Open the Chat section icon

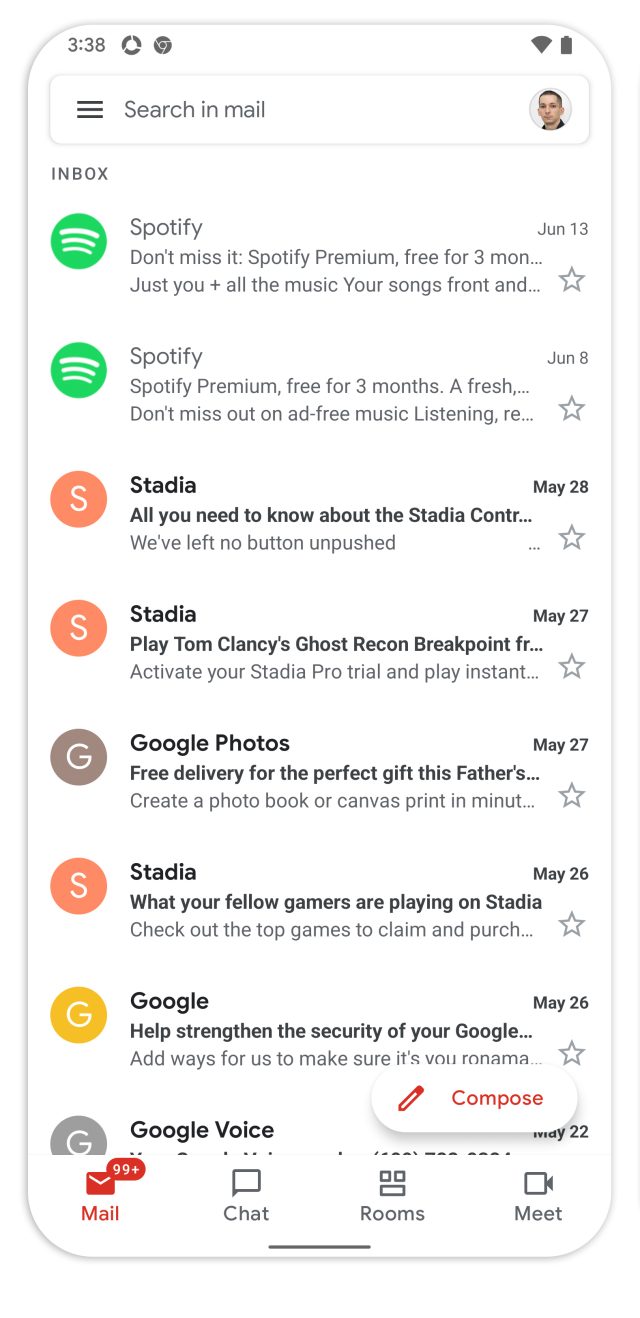pyautogui.click(x=245, y=1183)
